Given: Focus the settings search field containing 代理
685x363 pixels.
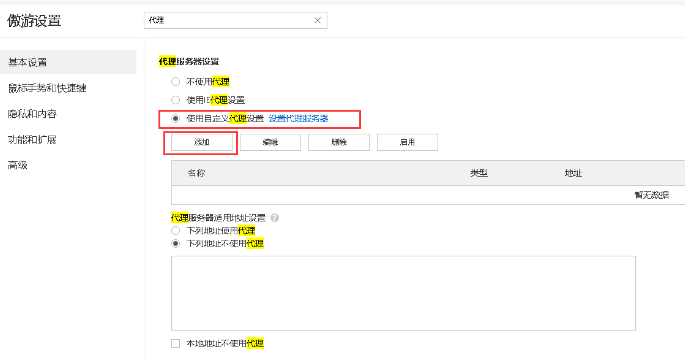Looking at the screenshot, I should click(235, 20).
